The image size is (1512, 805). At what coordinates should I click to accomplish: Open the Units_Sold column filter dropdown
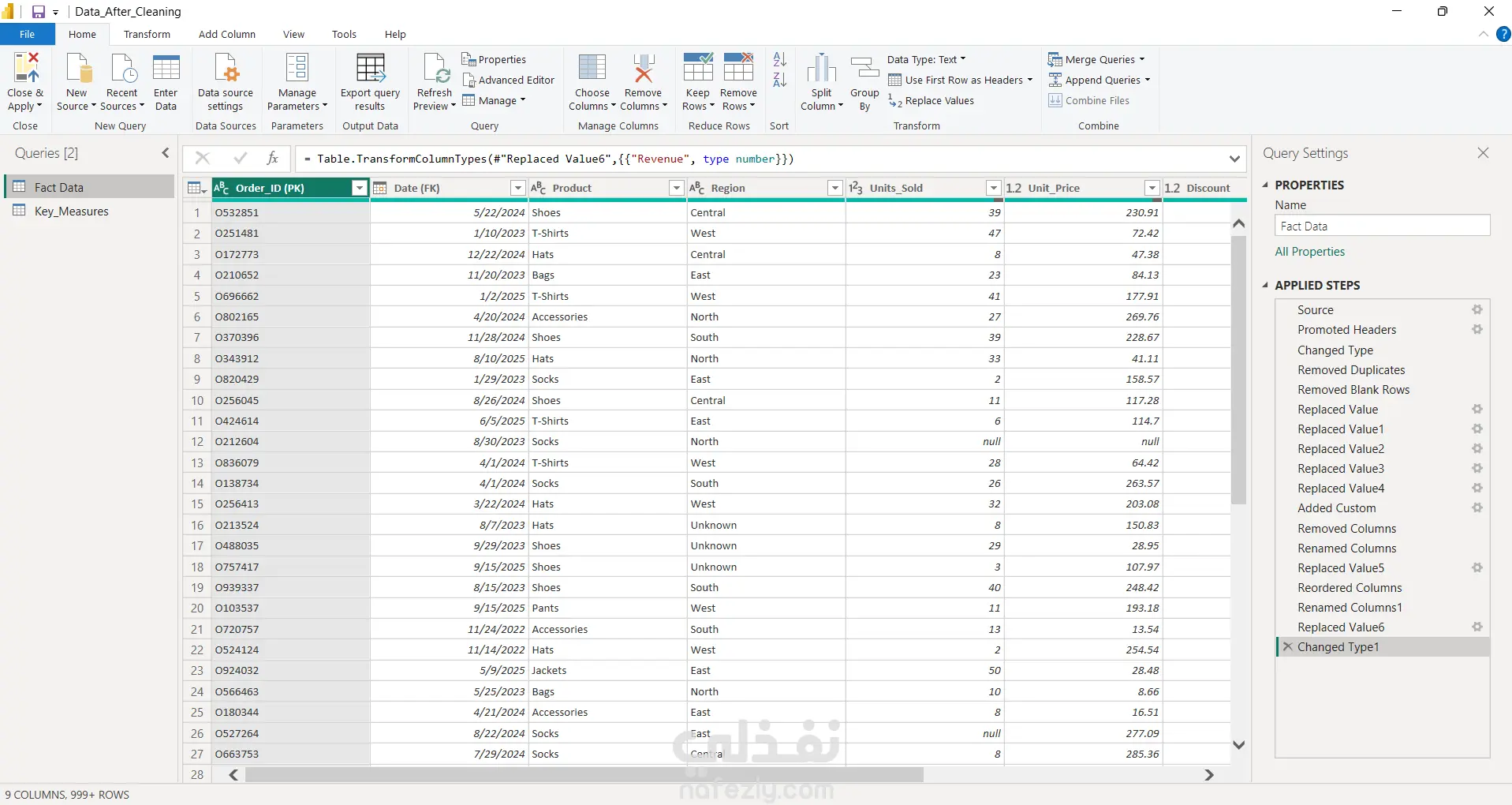click(x=994, y=188)
